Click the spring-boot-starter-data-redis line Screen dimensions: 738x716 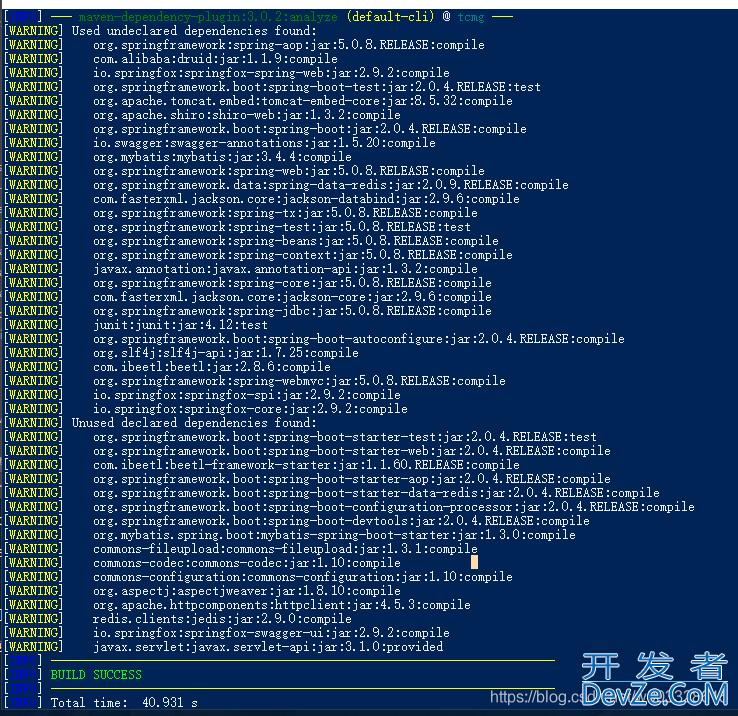click(377, 493)
